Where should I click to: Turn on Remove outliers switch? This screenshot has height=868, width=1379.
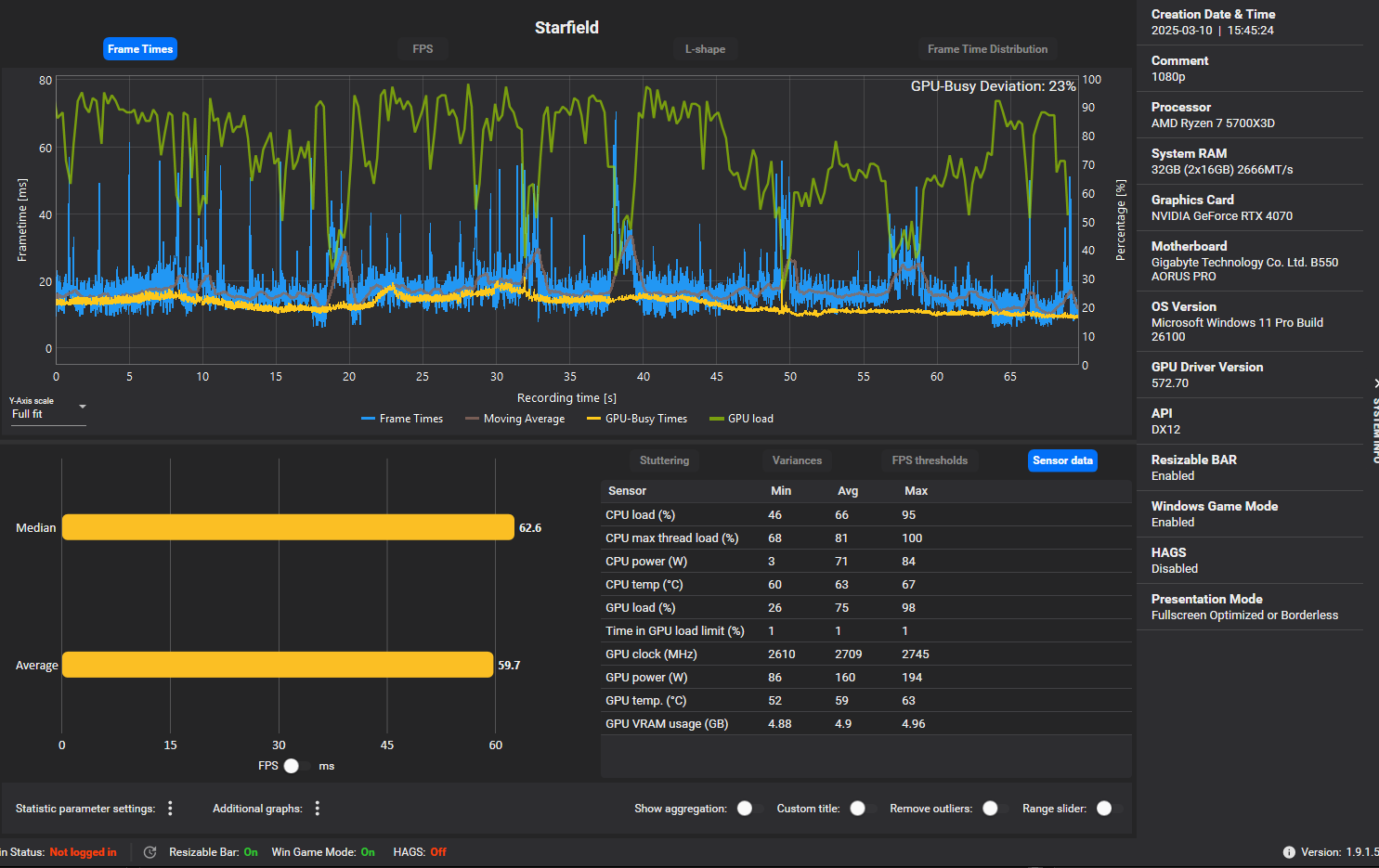995,809
